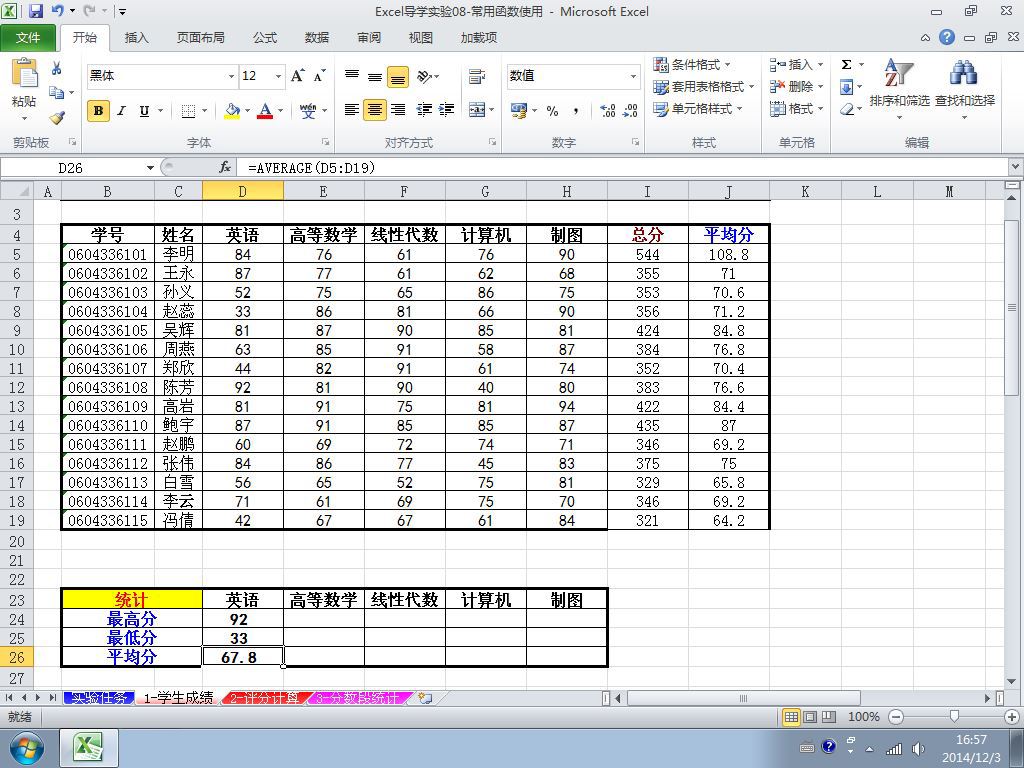The width and height of the screenshot is (1024, 768).
Task: Click the Insert Function fx icon
Action: (x=225, y=168)
